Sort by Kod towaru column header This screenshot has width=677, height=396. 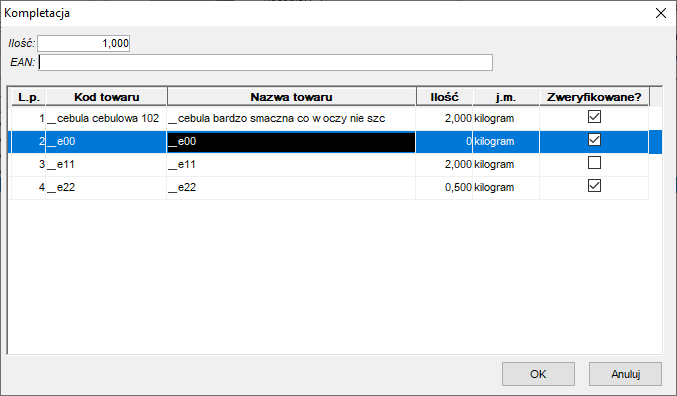[x=106, y=97]
